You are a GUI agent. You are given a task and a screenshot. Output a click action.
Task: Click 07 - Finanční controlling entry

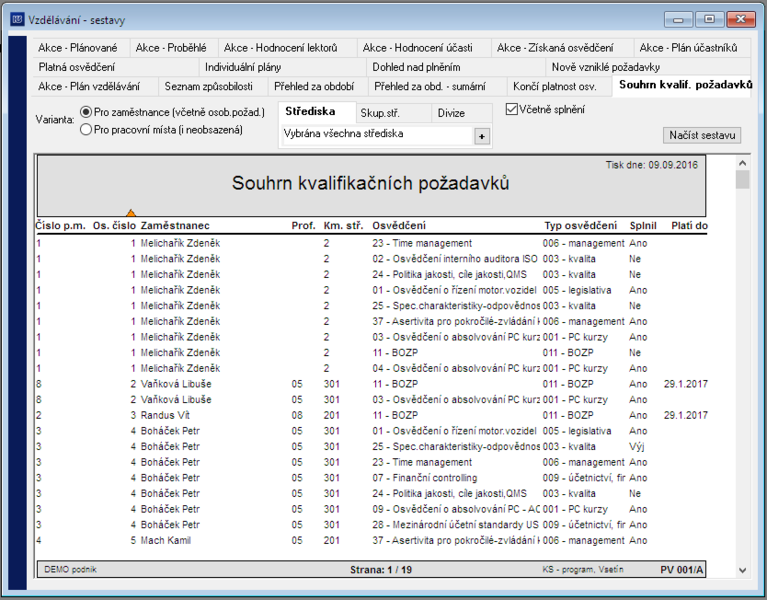pyautogui.click(x=424, y=478)
